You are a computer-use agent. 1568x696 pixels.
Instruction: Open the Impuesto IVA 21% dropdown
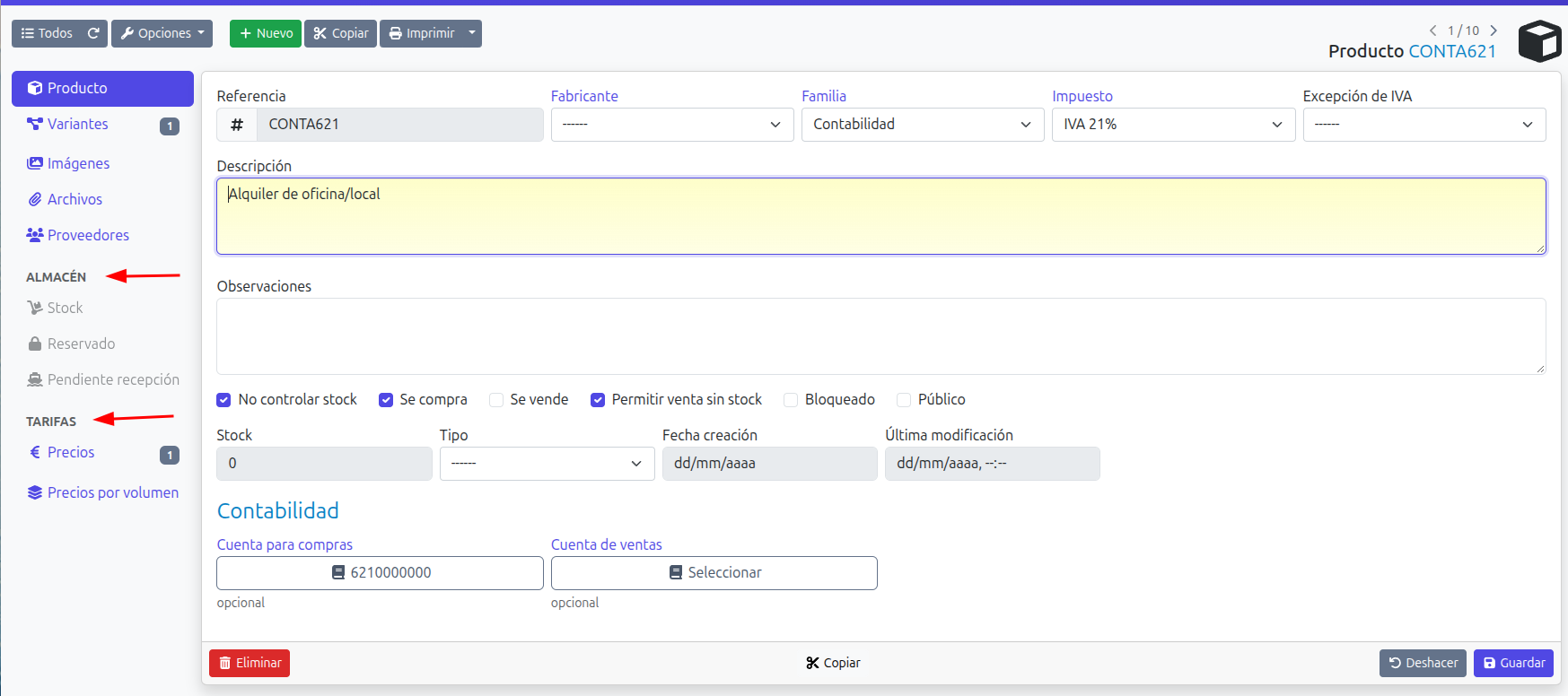(x=1173, y=125)
